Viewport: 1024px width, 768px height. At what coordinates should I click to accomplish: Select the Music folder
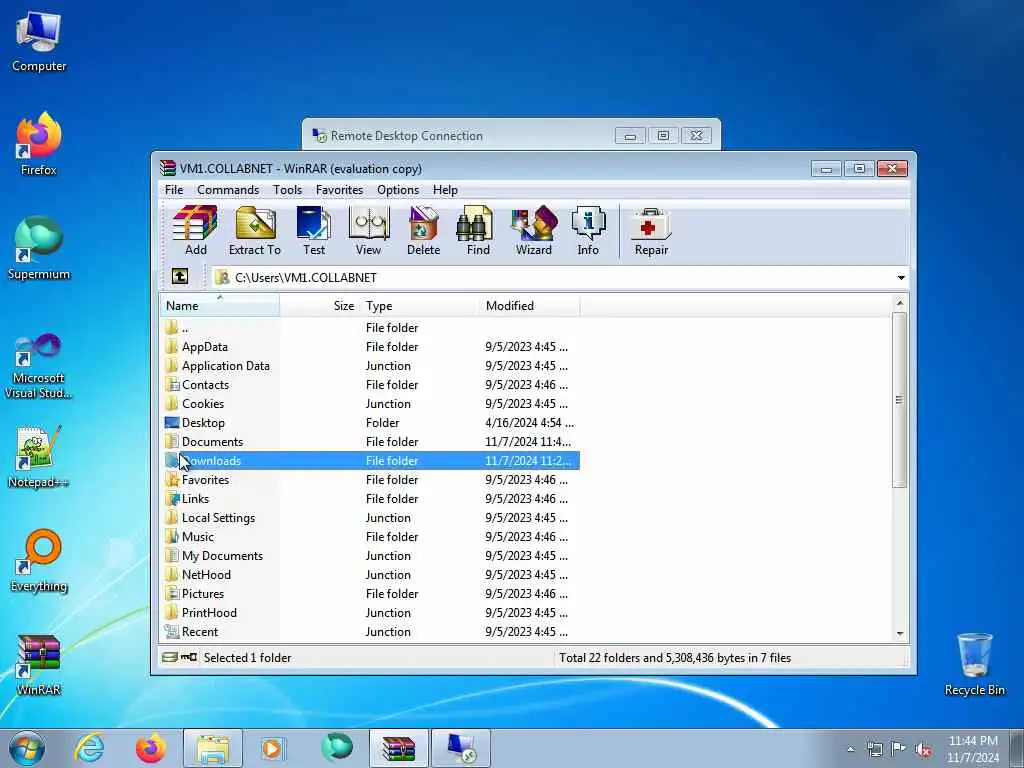pos(370,536)
